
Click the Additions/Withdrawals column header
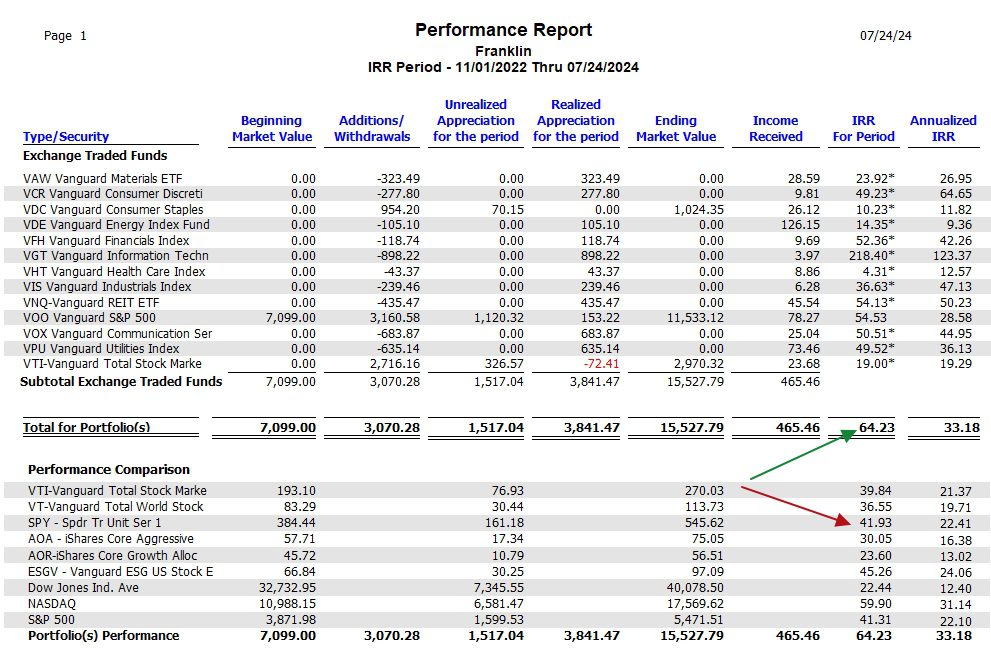[x=372, y=128]
